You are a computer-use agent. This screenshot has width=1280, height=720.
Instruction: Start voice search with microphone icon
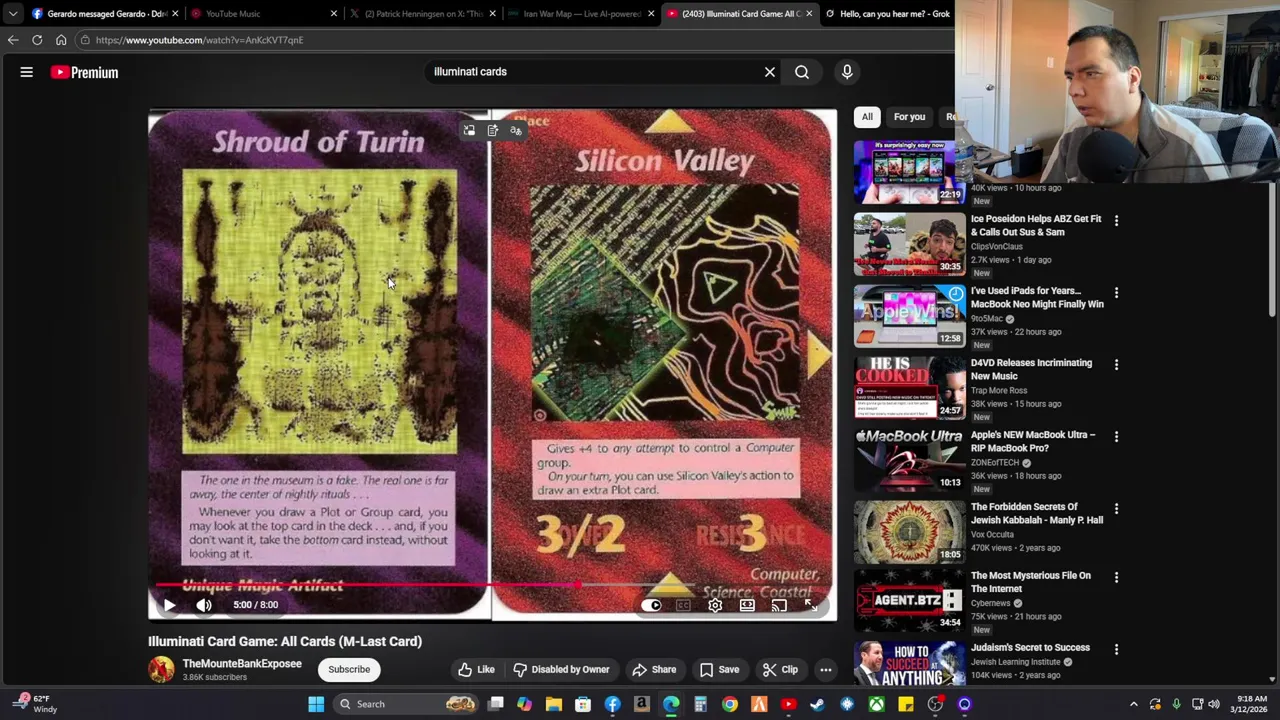[847, 72]
